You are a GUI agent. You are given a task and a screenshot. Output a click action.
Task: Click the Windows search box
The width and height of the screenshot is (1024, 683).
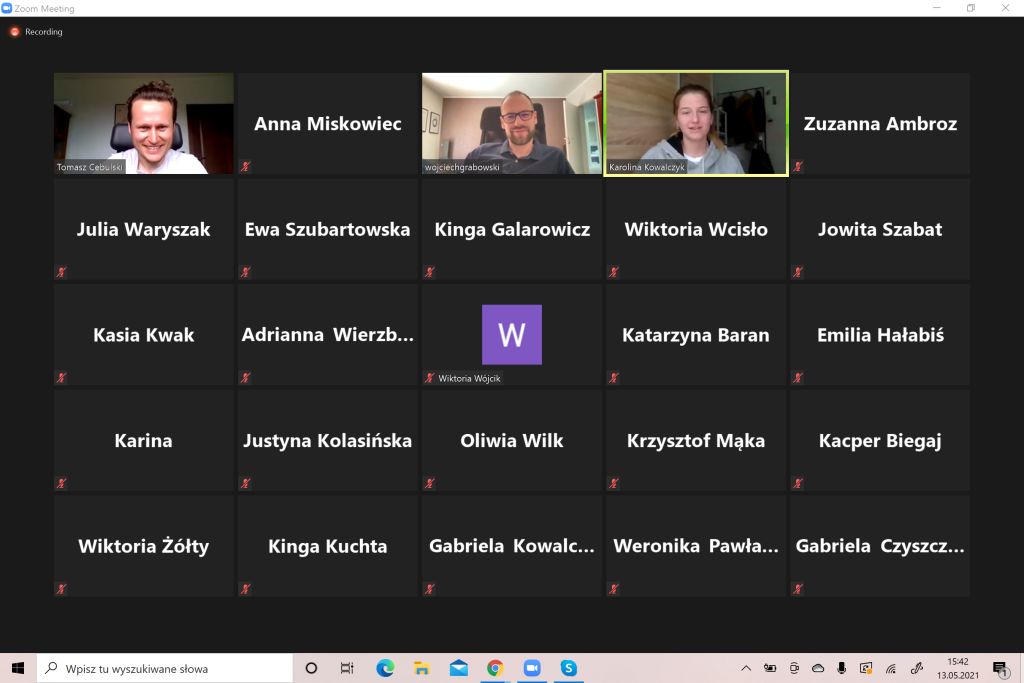coord(165,668)
